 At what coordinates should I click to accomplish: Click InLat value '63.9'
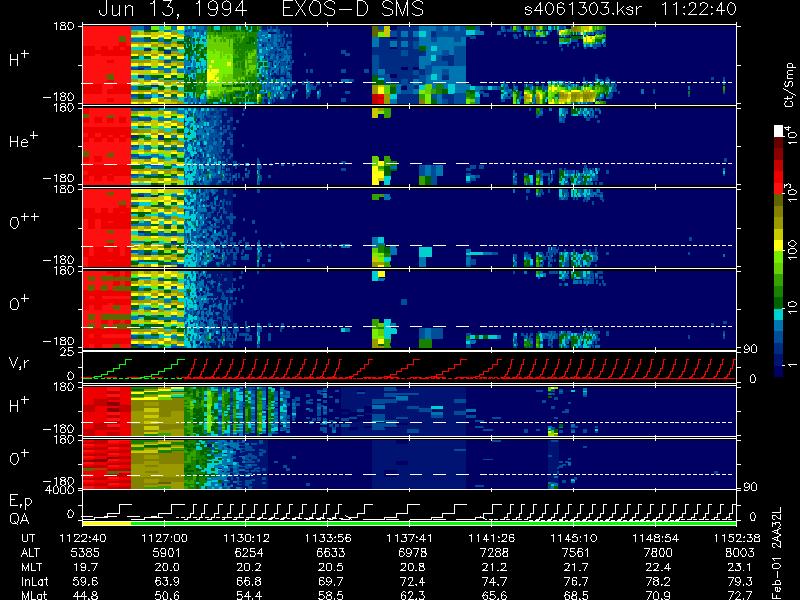pyautogui.click(x=167, y=581)
